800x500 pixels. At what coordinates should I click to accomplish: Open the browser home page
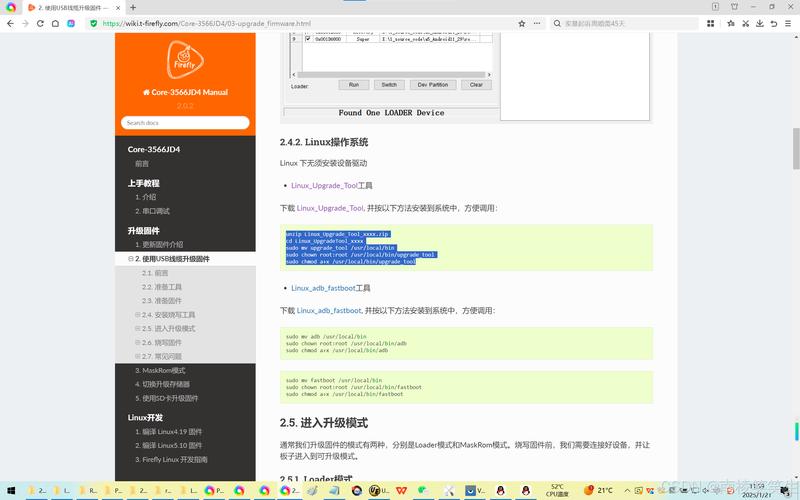click(x=55, y=23)
